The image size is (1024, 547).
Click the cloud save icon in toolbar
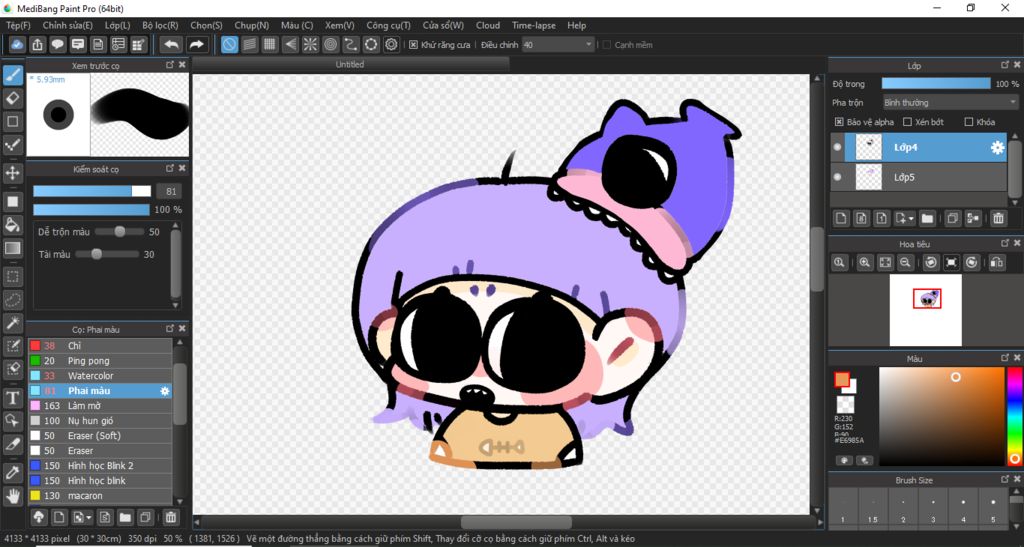[17, 44]
